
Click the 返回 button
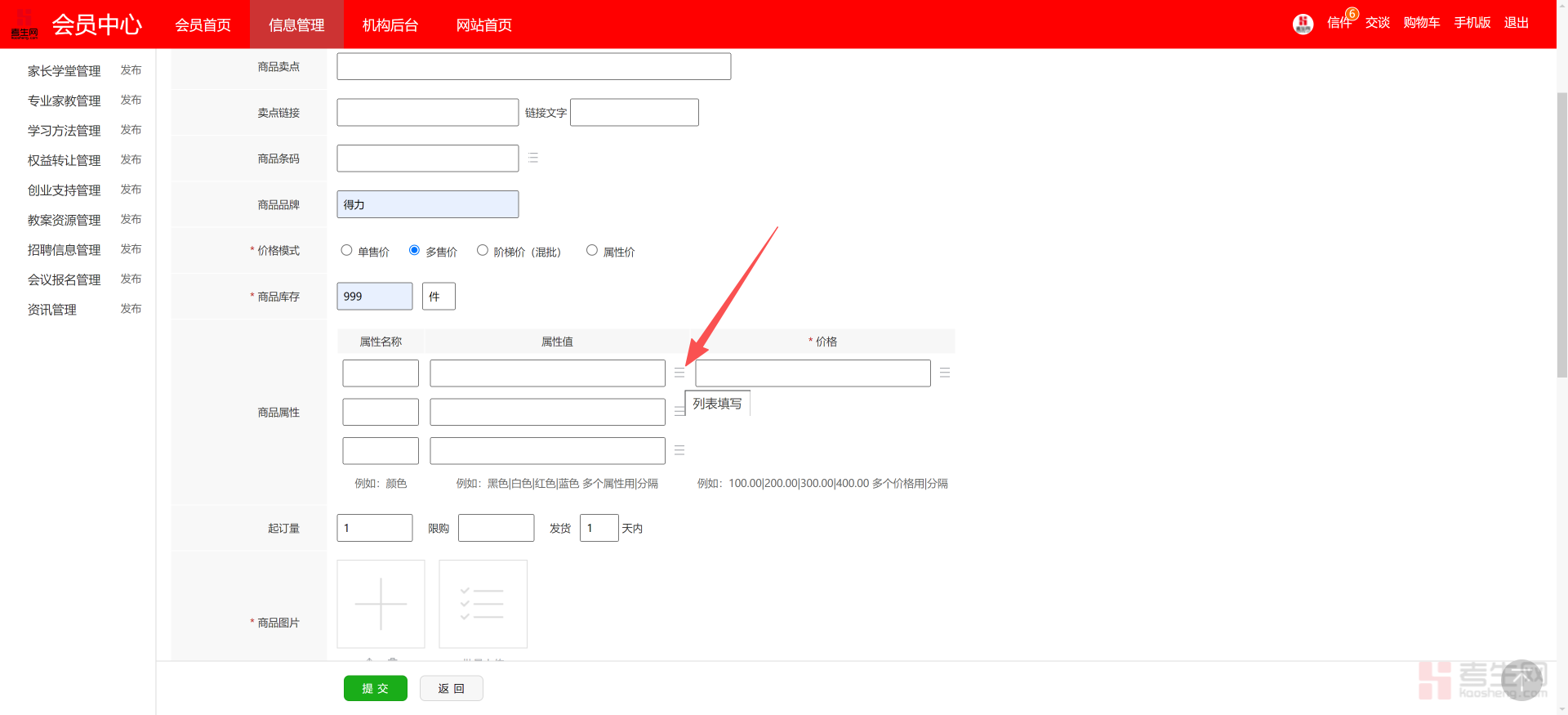[451, 688]
